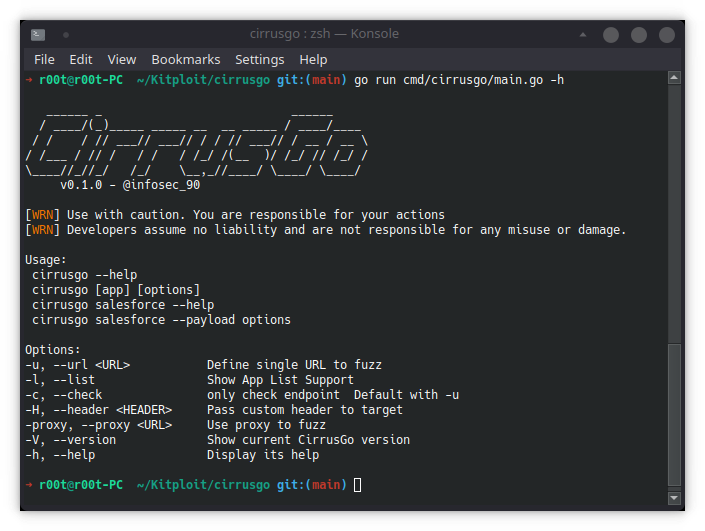
Task: Click 'r00t@r00t-PC' in the top prompt
Action: (81, 80)
